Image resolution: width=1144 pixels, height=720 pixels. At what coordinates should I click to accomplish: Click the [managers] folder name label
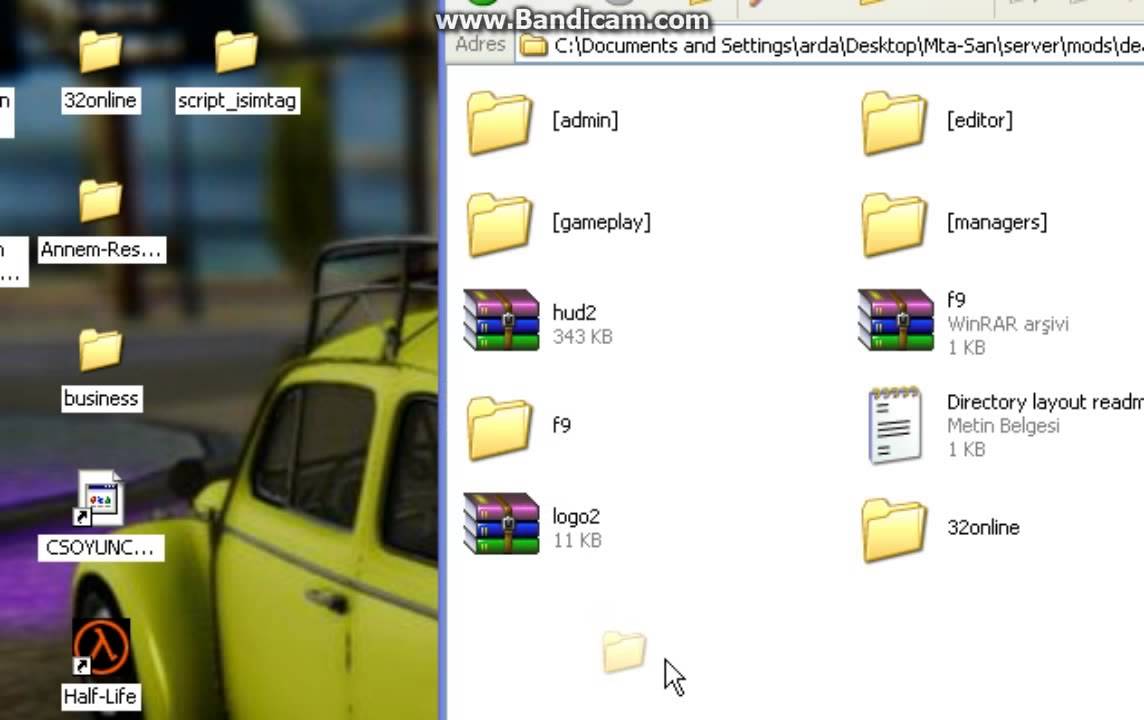pos(997,222)
